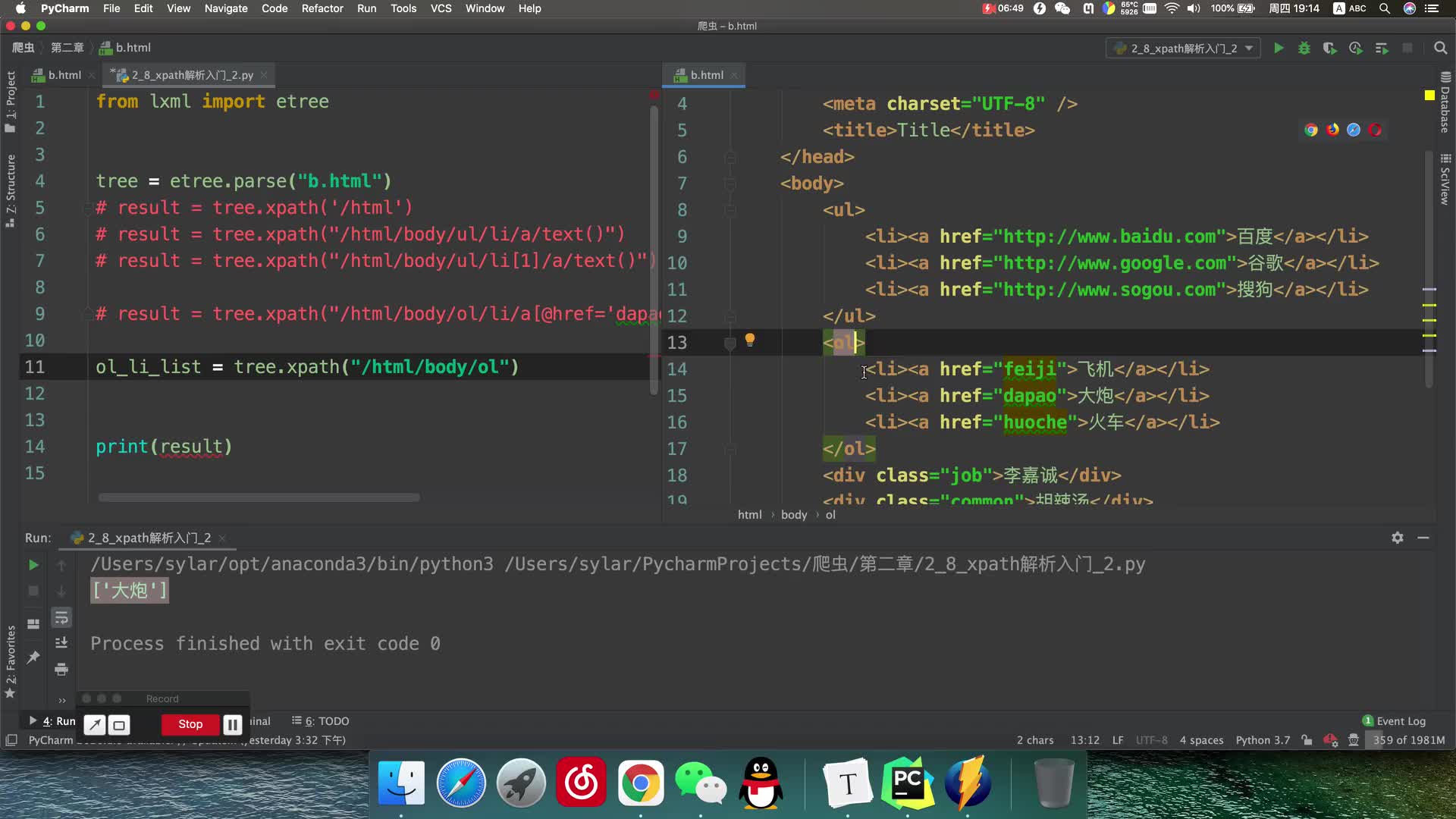The width and height of the screenshot is (1456, 819).
Task: Expand the hidden toolbar chevrons in the Run panel
Action: (61, 701)
